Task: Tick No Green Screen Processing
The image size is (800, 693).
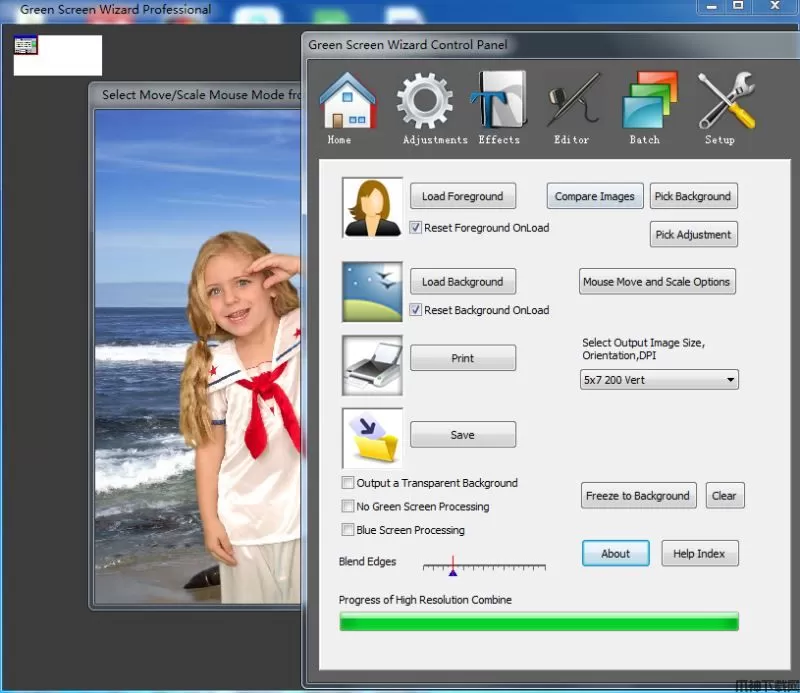Action: coord(348,507)
